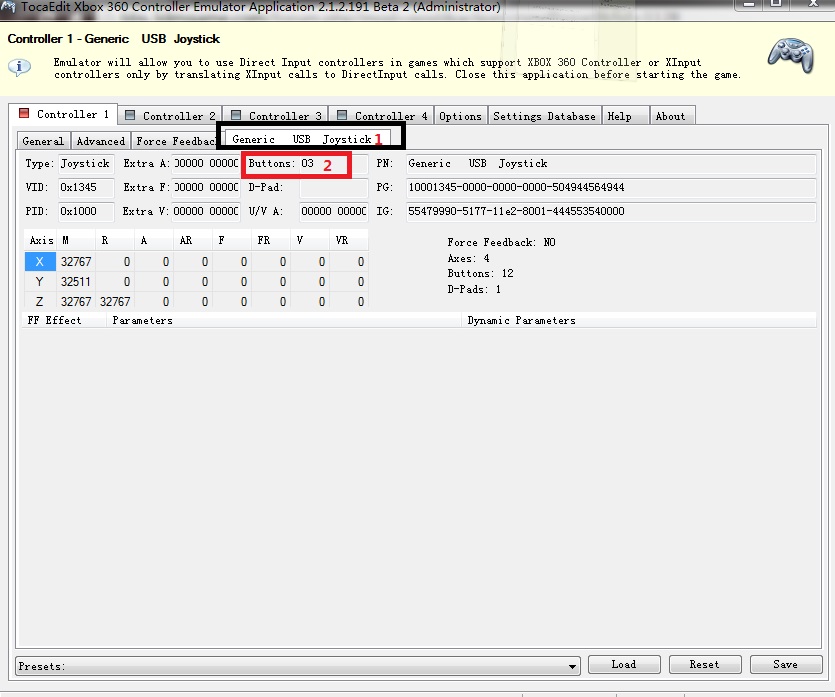Click the VR column header
835x697 pixels.
point(349,241)
